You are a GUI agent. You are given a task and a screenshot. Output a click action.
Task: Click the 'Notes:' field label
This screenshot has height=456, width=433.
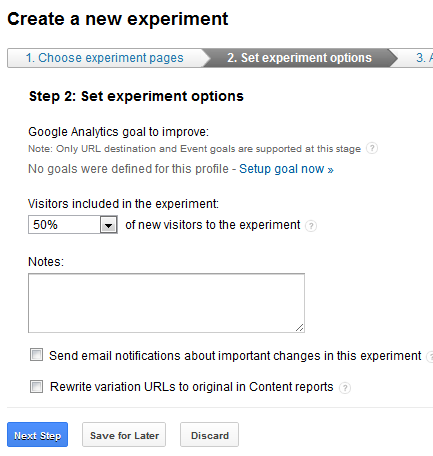tap(46, 262)
